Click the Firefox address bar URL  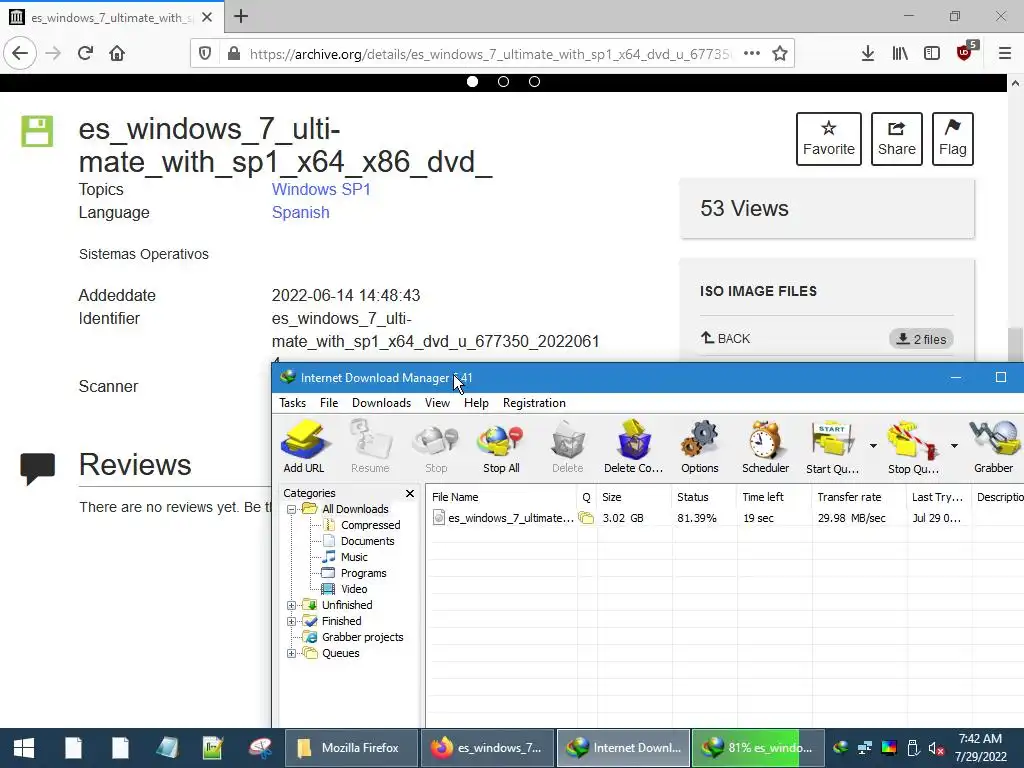coord(490,54)
